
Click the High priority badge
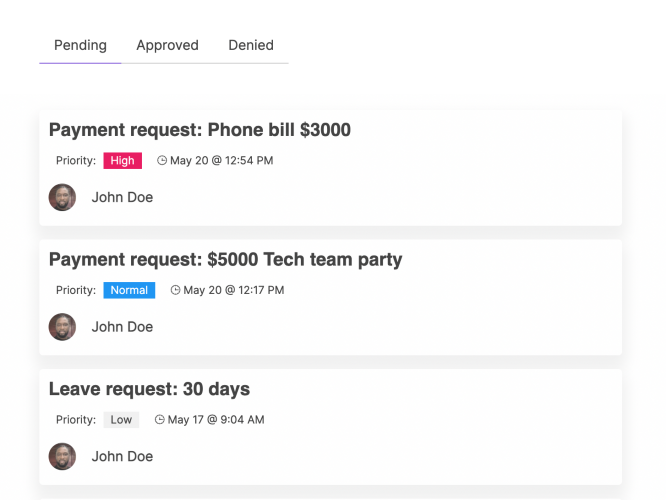point(123,161)
